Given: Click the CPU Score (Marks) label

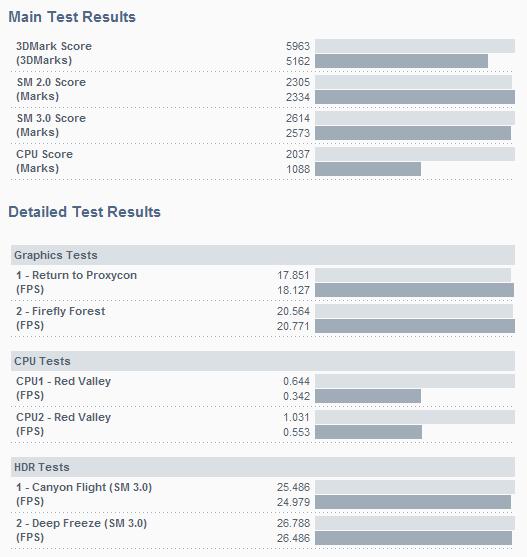Looking at the screenshot, I should pos(44,161).
